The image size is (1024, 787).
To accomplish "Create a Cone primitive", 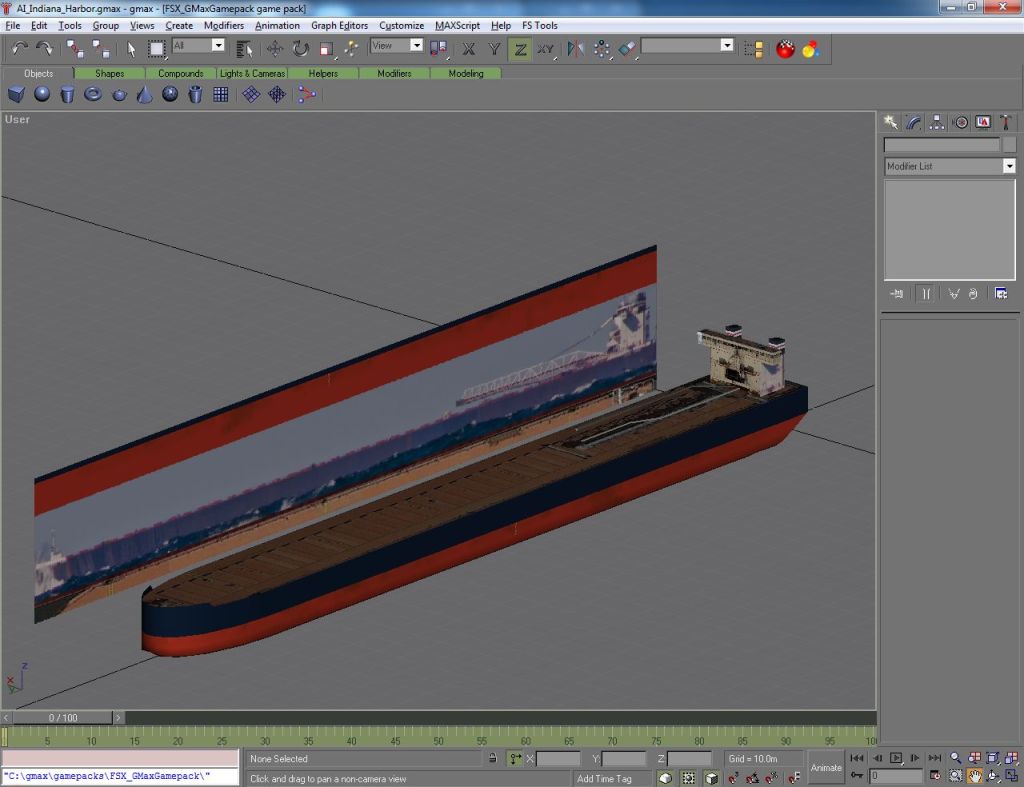I will coord(144,94).
